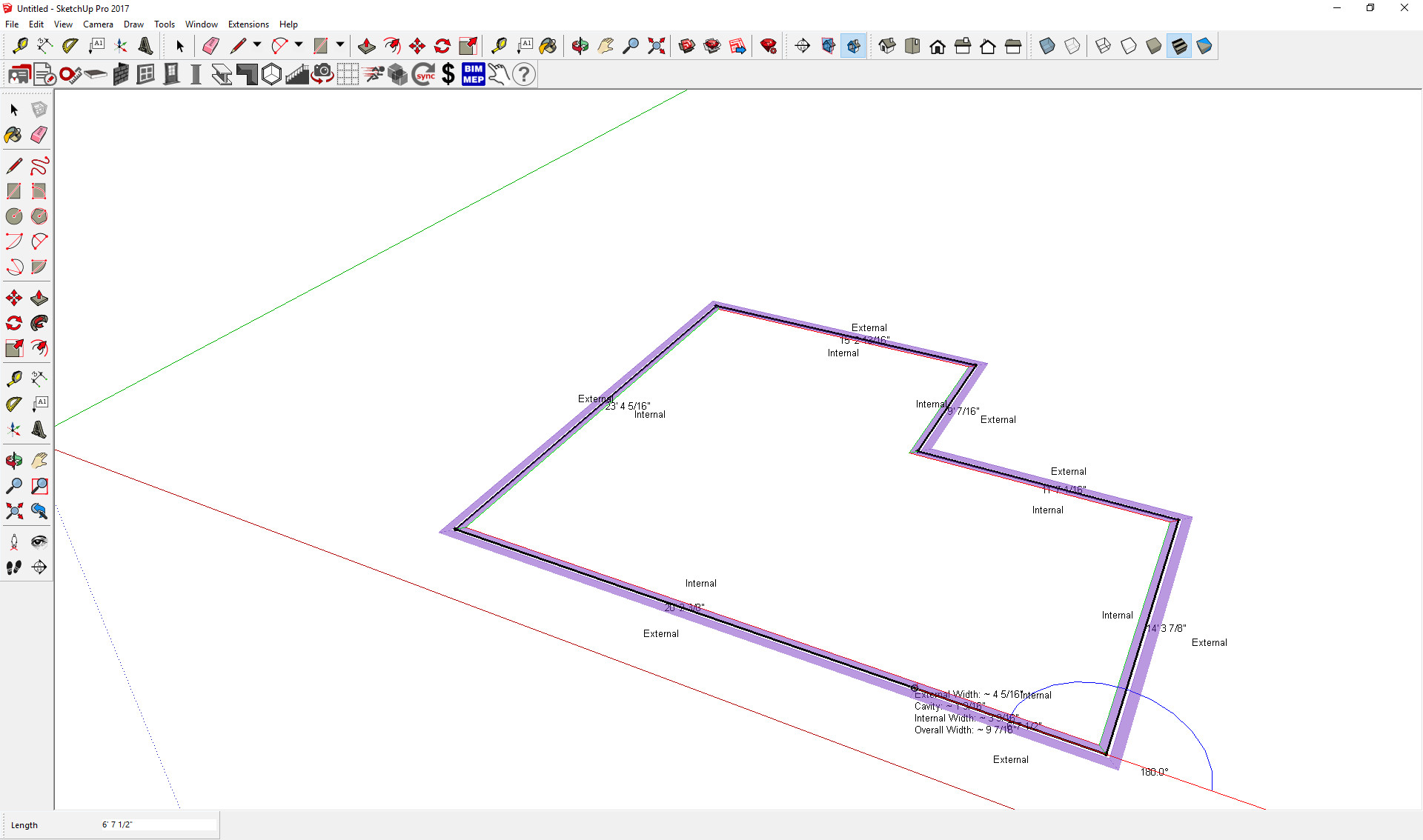Click the window tool icon
Viewport: 1423px width, 840px height.
point(146,74)
